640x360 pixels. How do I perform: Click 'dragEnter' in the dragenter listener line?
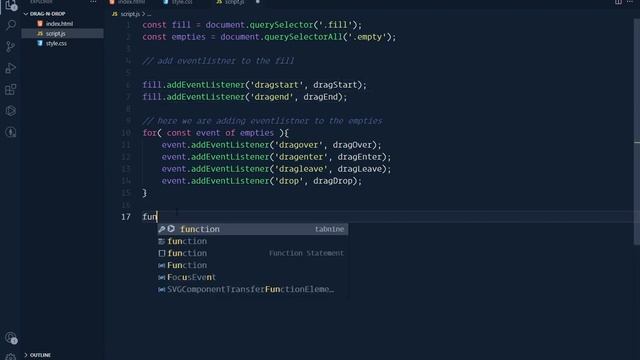(360, 157)
